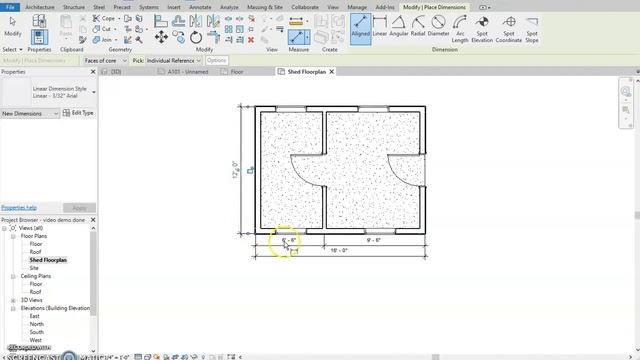Click the 12' - 0" vertical dimension text
The width and height of the screenshot is (640, 360).
[235, 169]
